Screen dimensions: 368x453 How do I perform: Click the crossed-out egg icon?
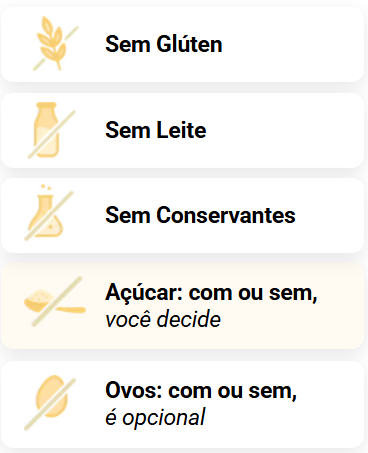pyautogui.click(x=50, y=402)
